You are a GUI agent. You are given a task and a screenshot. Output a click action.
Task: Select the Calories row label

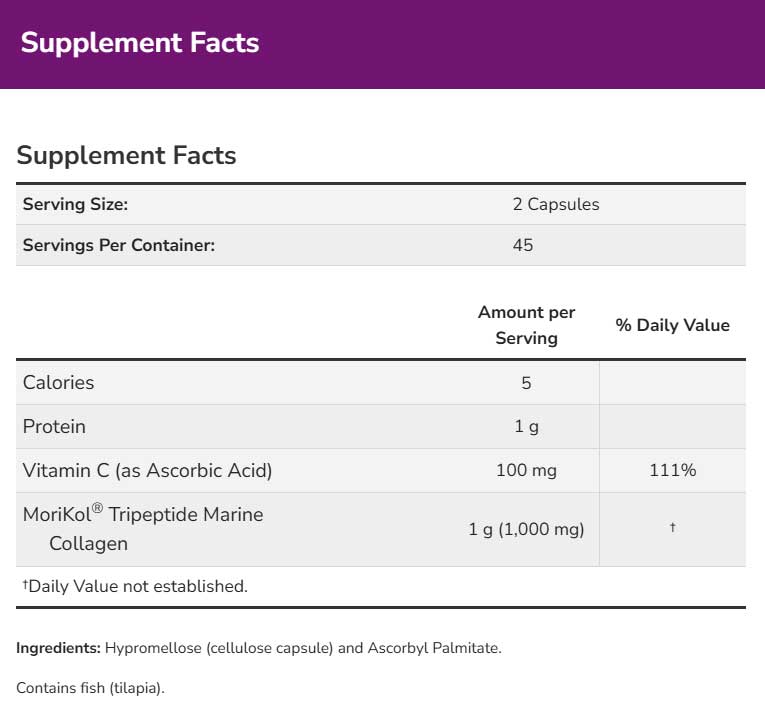click(x=59, y=382)
